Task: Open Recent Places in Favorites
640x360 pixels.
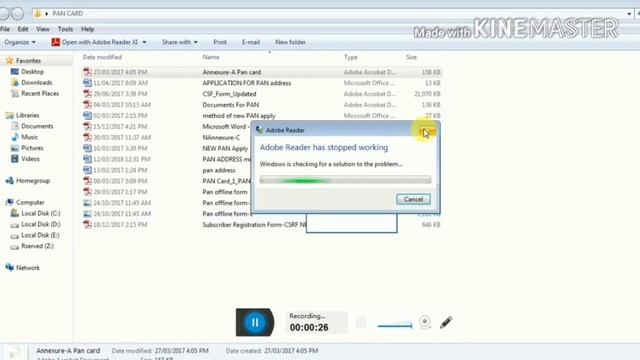Action: pyautogui.click(x=40, y=93)
